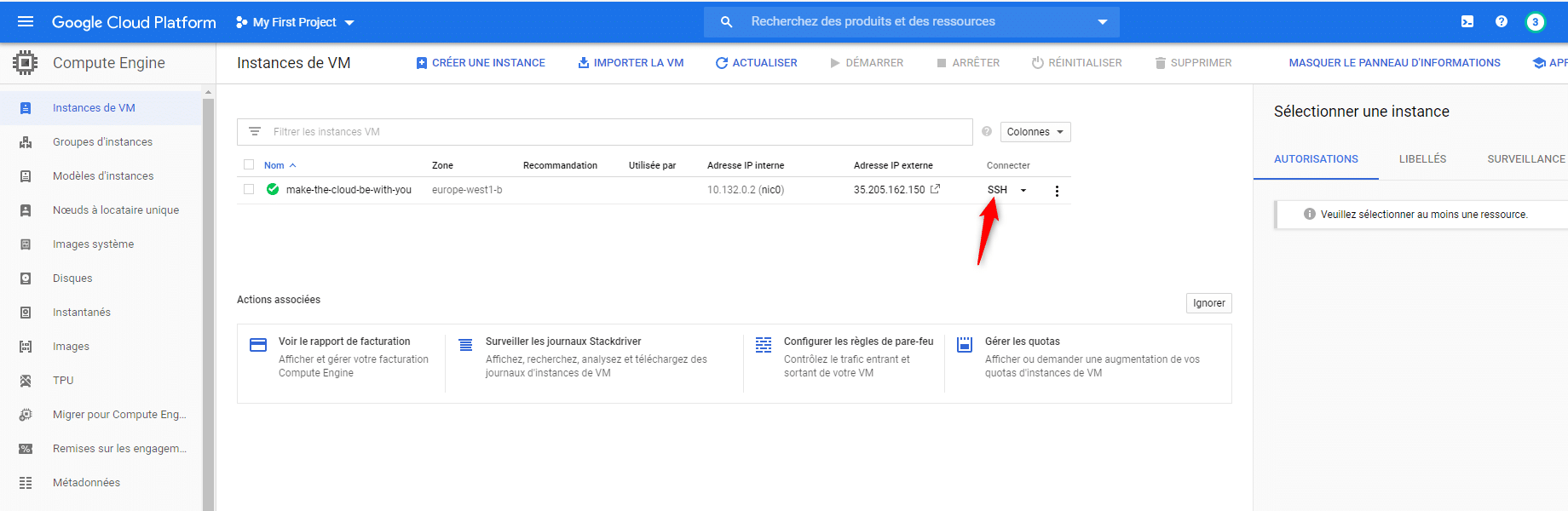
Task: Sort instances by the Nom column
Action: point(280,165)
